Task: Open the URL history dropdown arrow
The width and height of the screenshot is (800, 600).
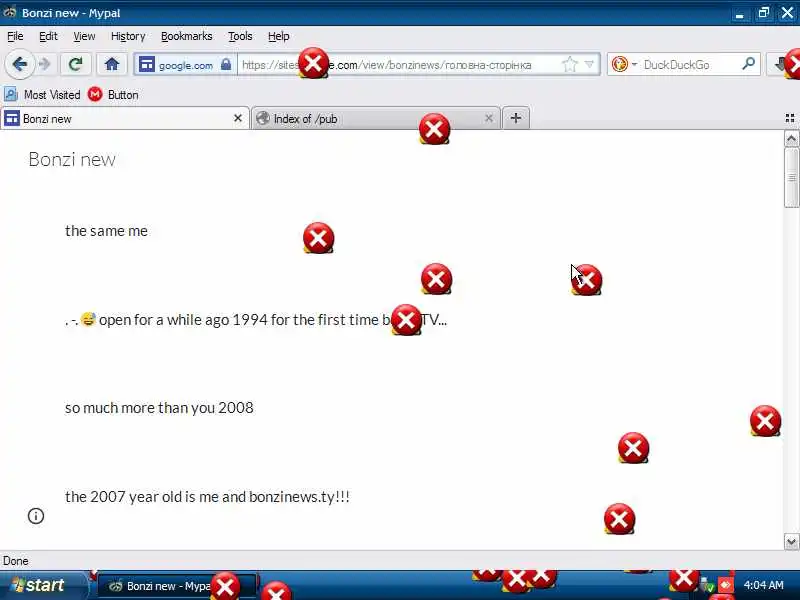Action: (x=589, y=64)
